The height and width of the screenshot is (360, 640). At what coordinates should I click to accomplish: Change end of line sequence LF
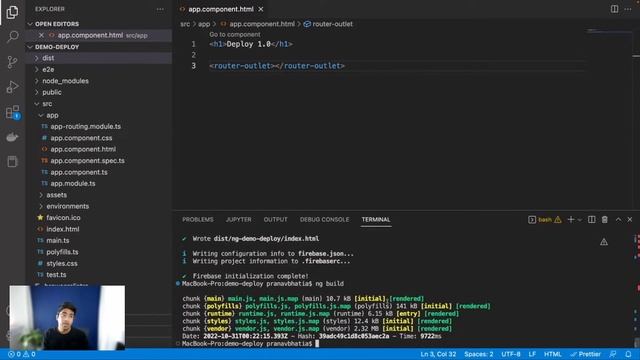[x=532, y=354]
